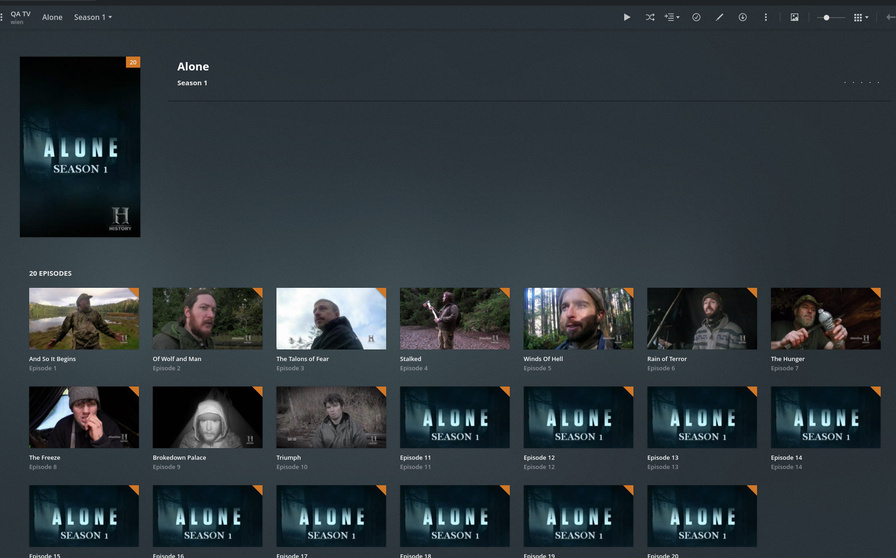The height and width of the screenshot is (558, 896).
Task: Click the left arrow icon at the toolbar end
Action: click(x=890, y=17)
